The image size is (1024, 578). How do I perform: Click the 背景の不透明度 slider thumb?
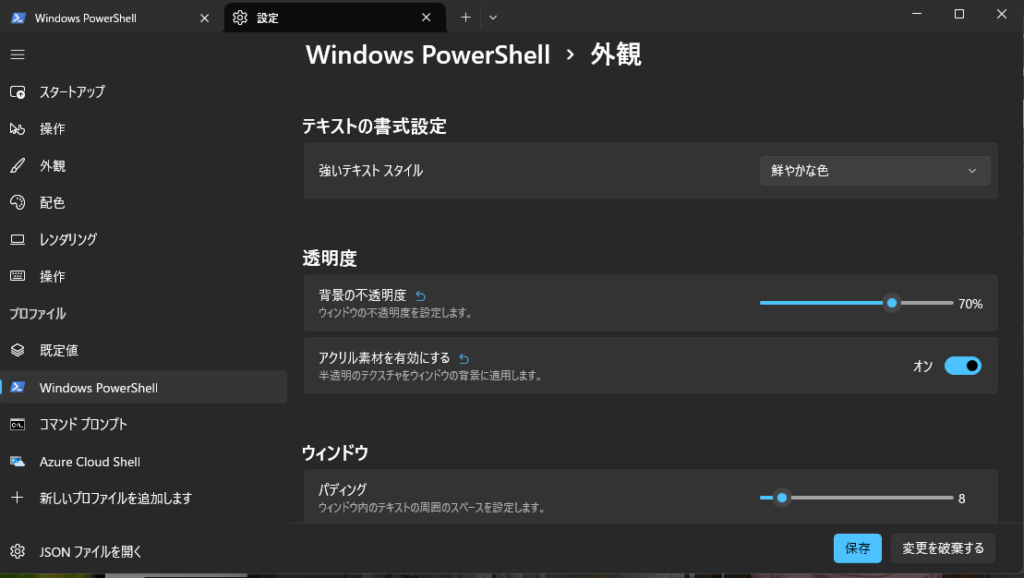point(891,303)
